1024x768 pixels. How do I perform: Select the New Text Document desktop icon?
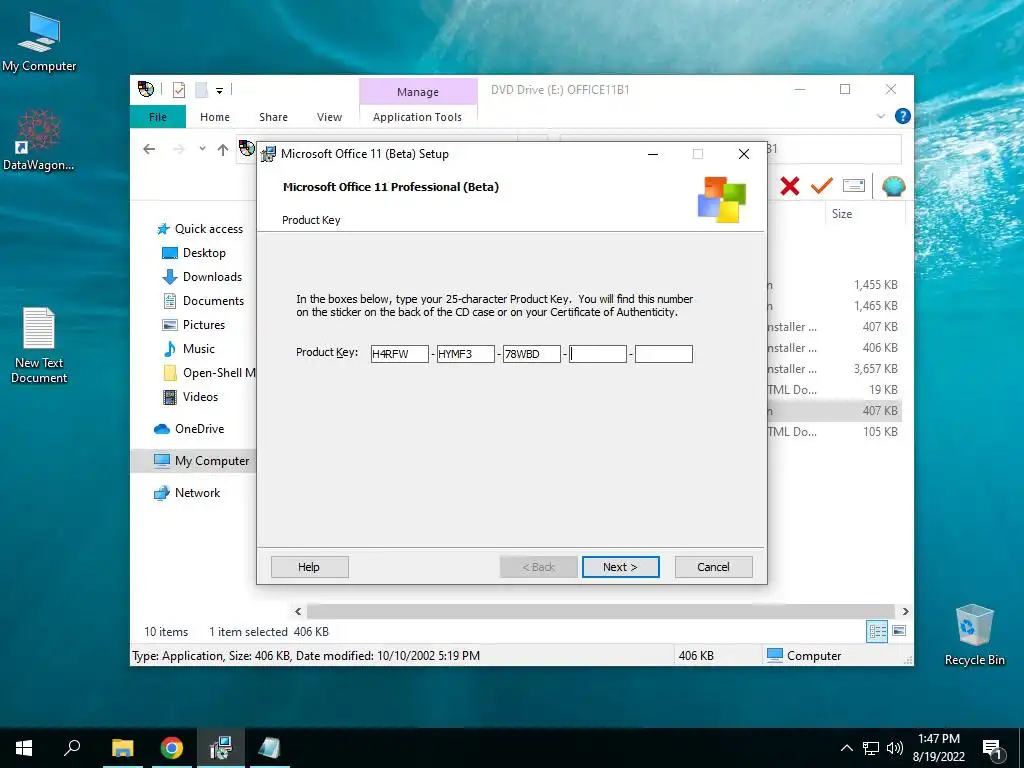point(39,345)
